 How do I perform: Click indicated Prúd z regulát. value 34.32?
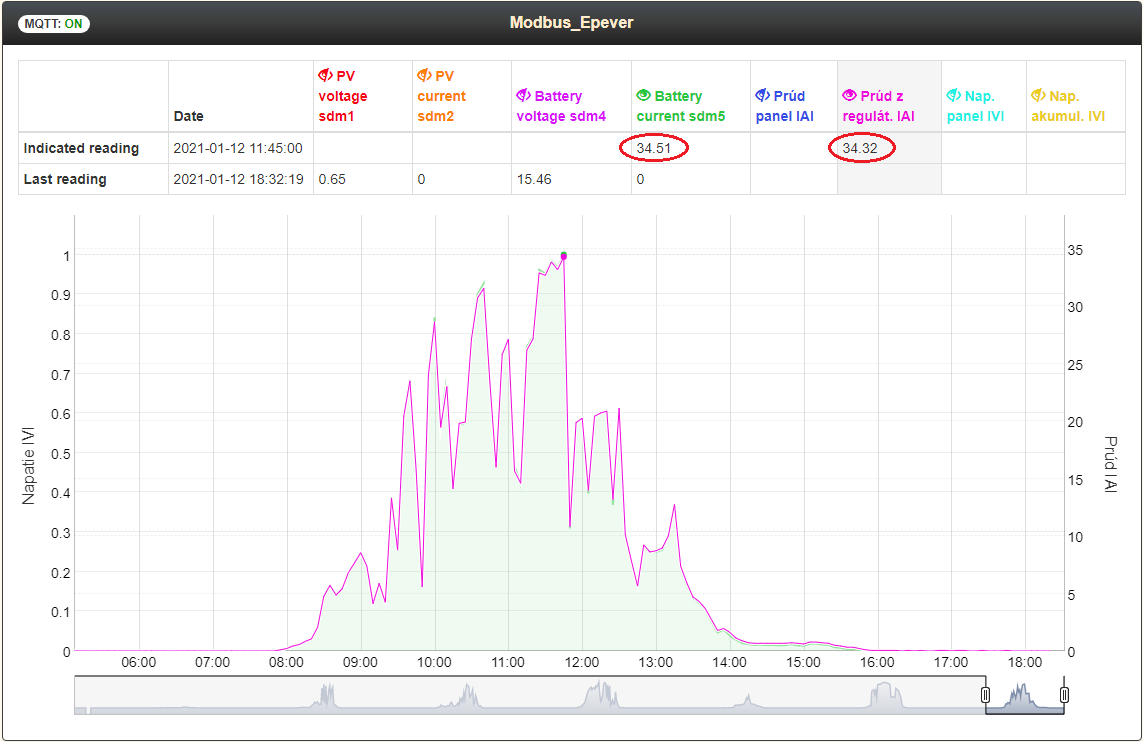(860, 148)
